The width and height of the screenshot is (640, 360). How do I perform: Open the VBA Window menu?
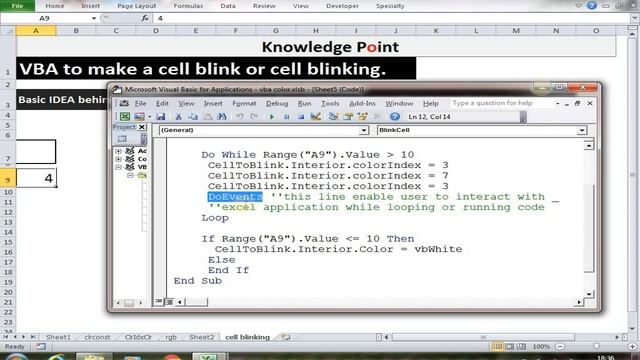click(x=399, y=104)
